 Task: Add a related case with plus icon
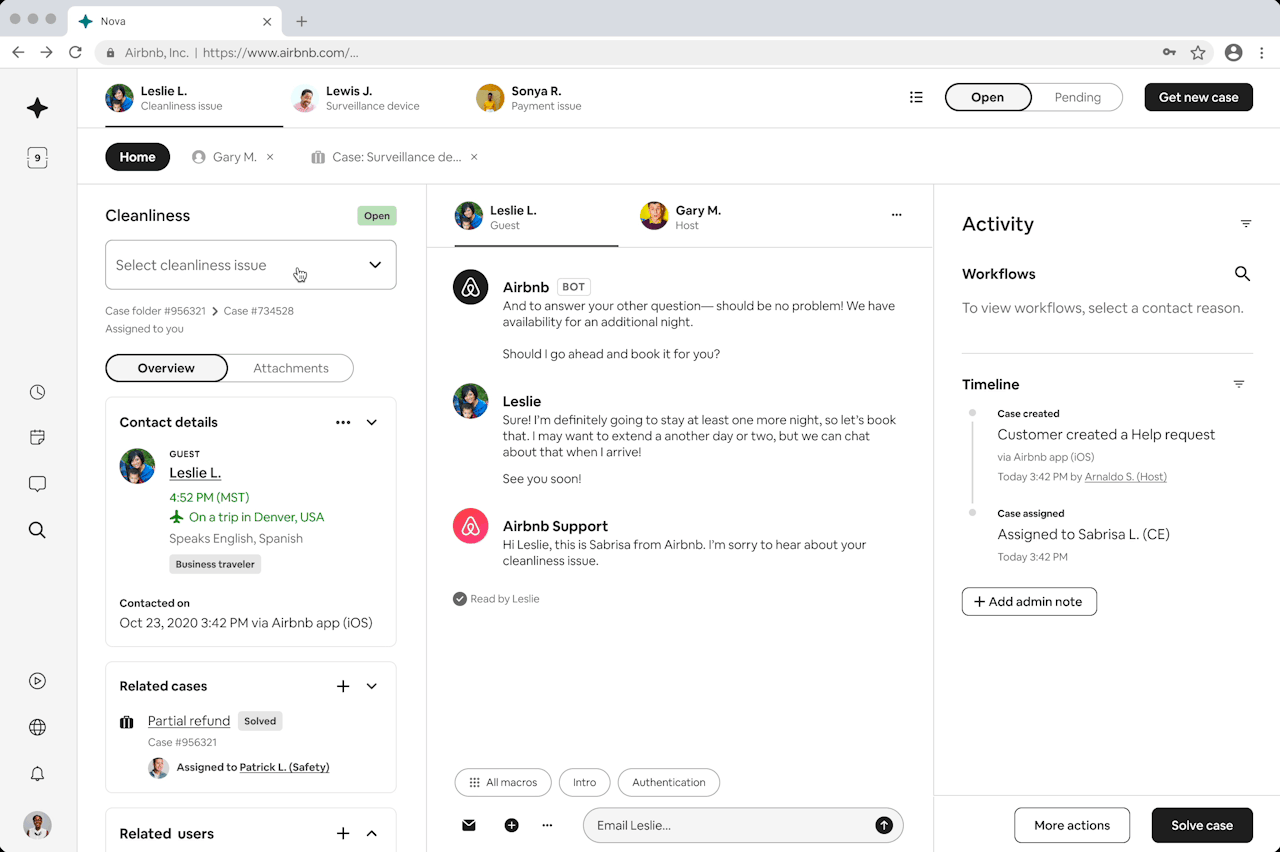343,686
